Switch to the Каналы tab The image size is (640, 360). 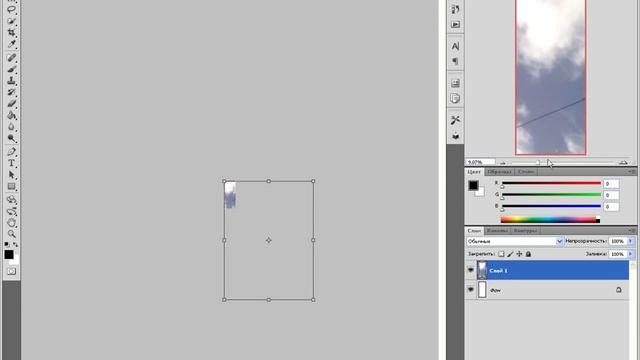pos(497,231)
